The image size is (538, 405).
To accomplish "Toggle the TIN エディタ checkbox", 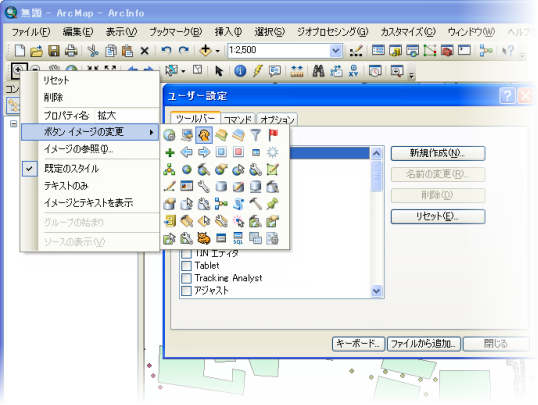I will coord(186,254).
